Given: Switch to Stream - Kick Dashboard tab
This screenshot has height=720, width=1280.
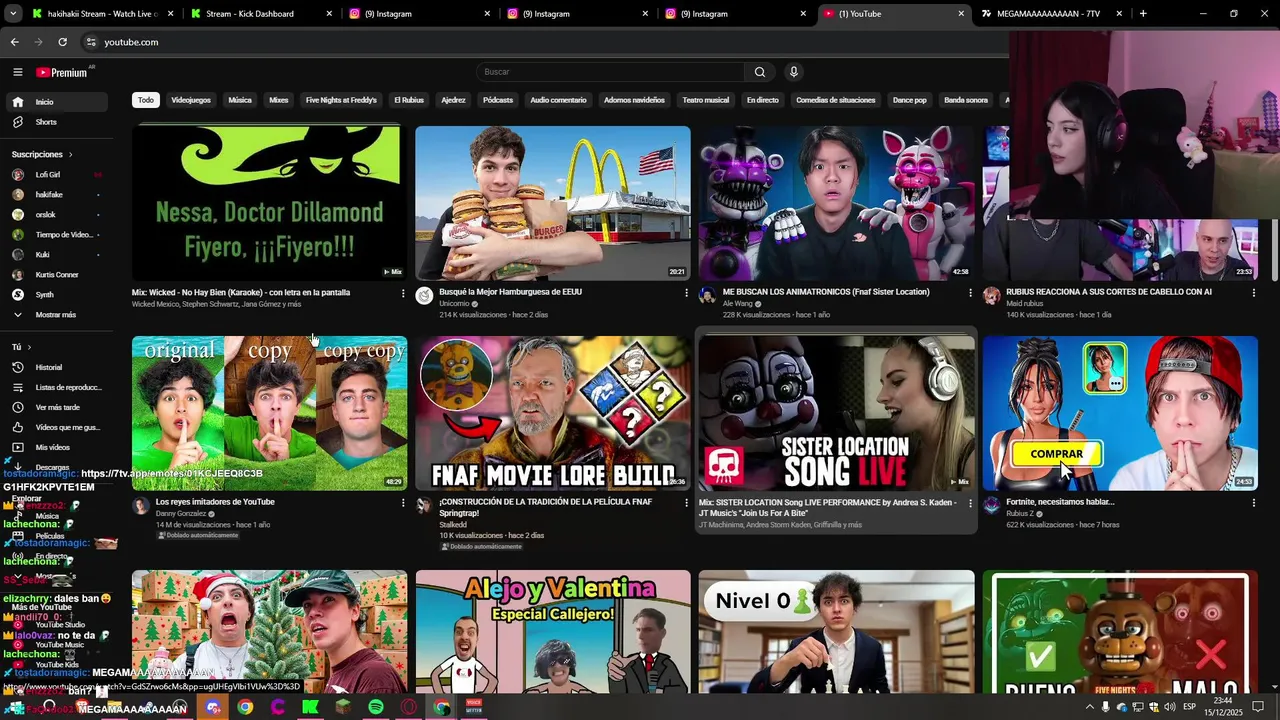Looking at the screenshot, I should pos(260,14).
